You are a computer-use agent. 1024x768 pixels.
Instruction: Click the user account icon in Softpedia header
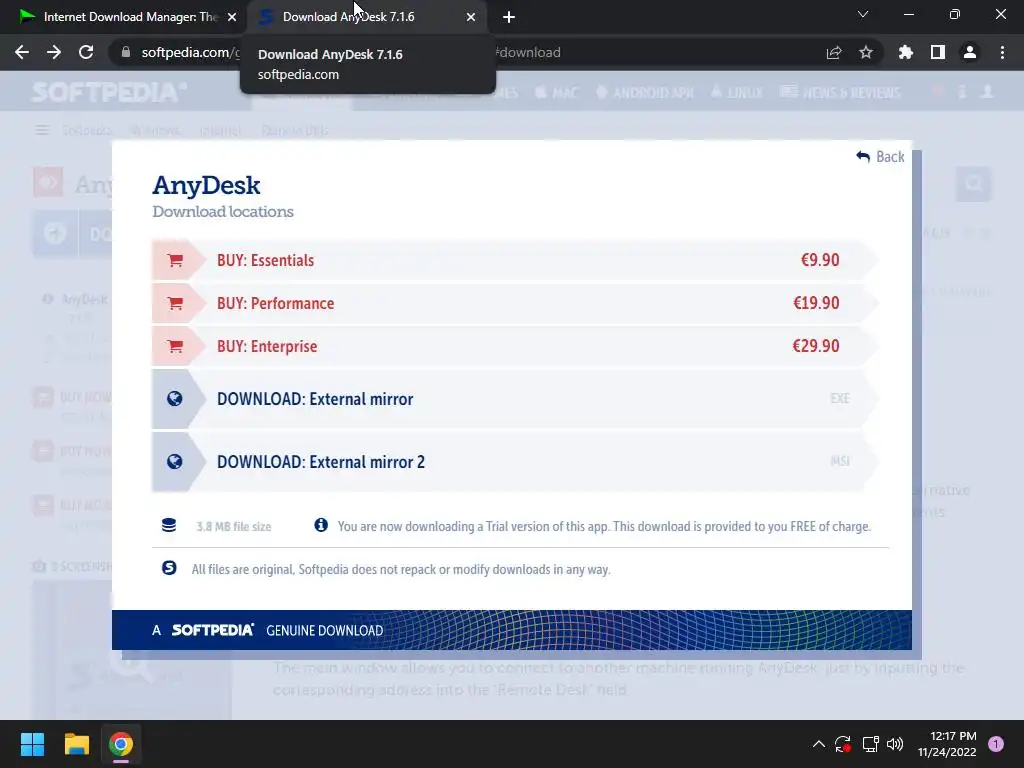987,92
